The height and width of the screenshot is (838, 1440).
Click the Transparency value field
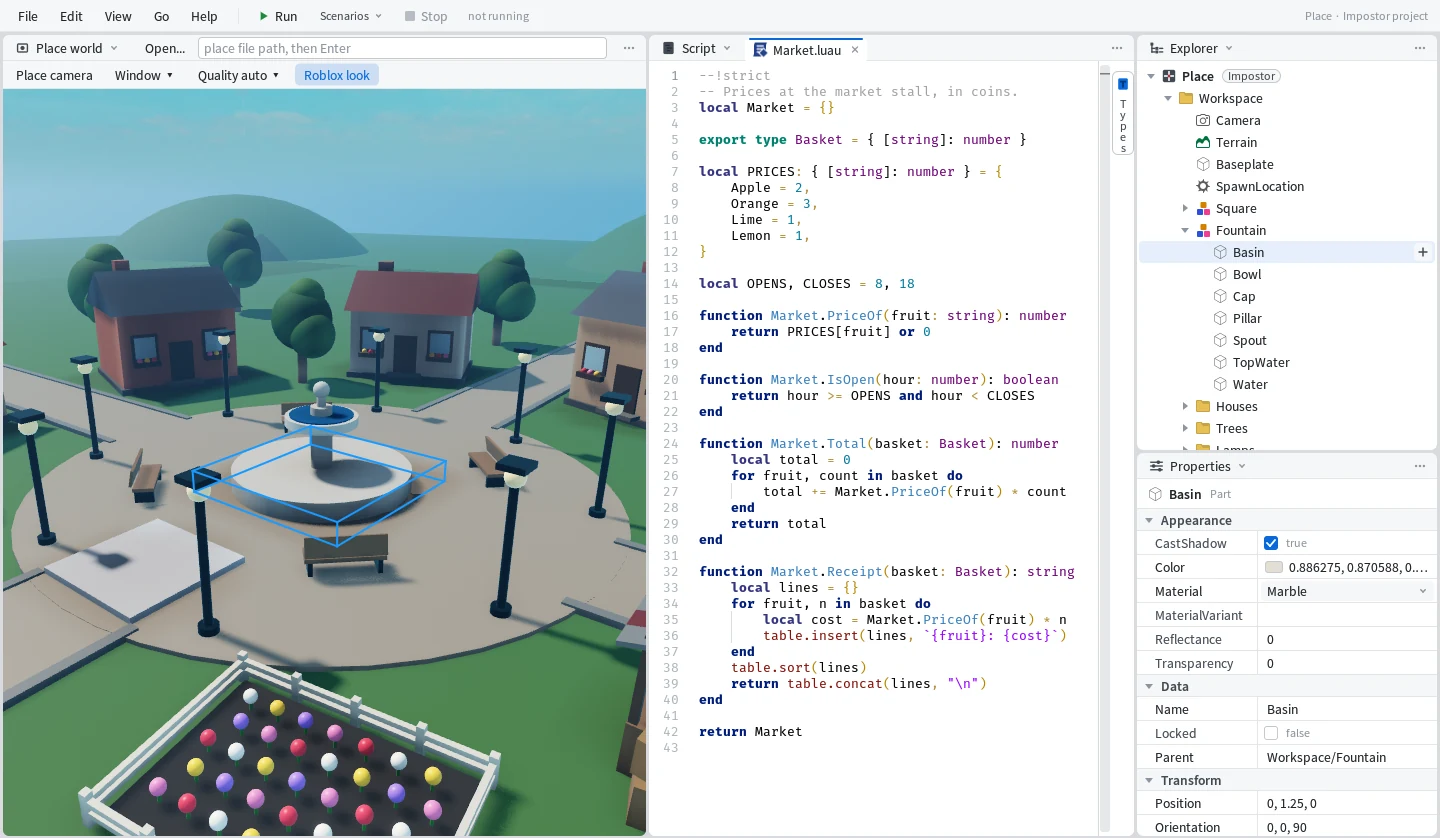pos(1347,663)
